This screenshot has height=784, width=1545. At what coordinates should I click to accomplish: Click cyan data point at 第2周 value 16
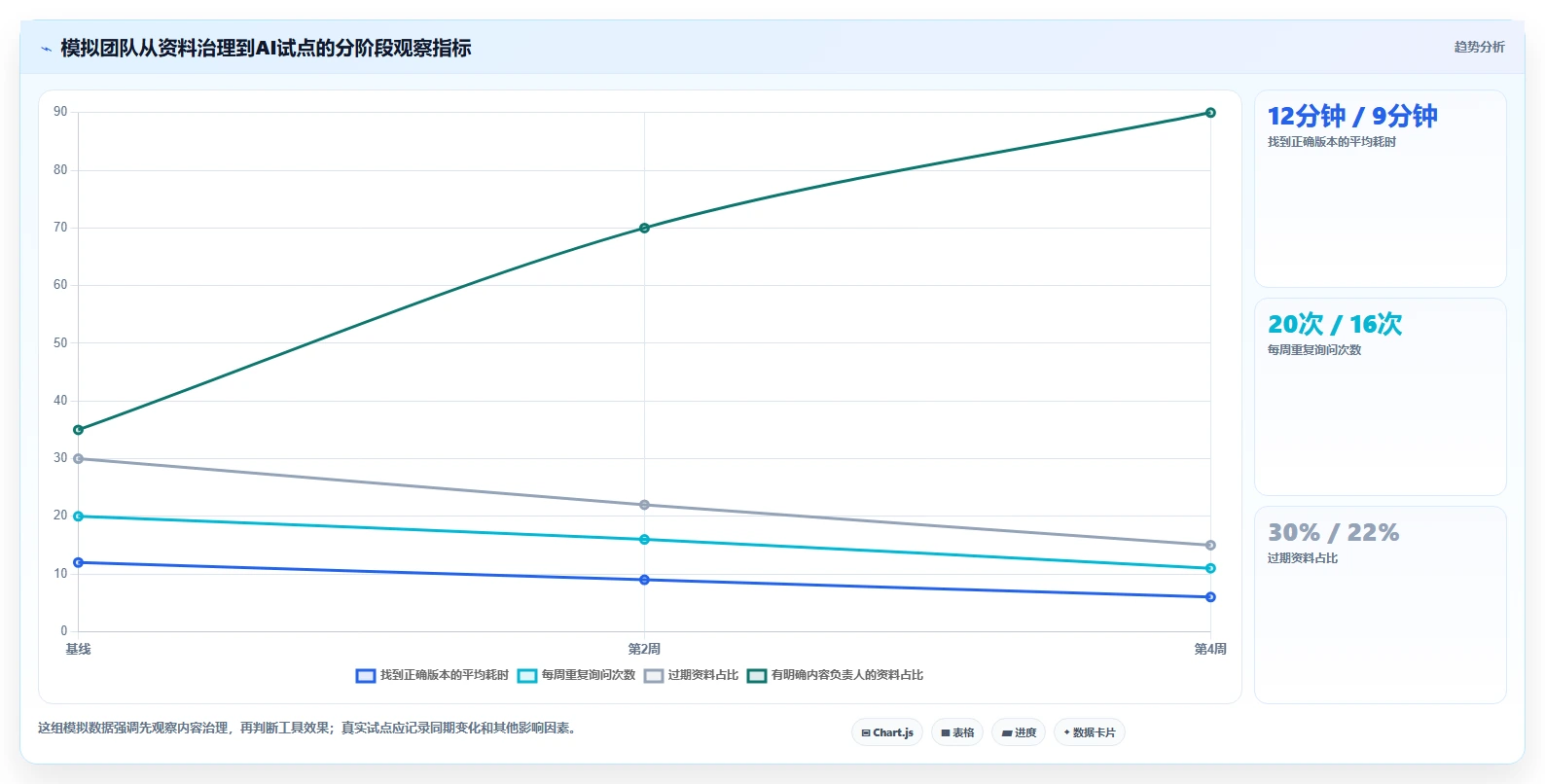(x=644, y=540)
